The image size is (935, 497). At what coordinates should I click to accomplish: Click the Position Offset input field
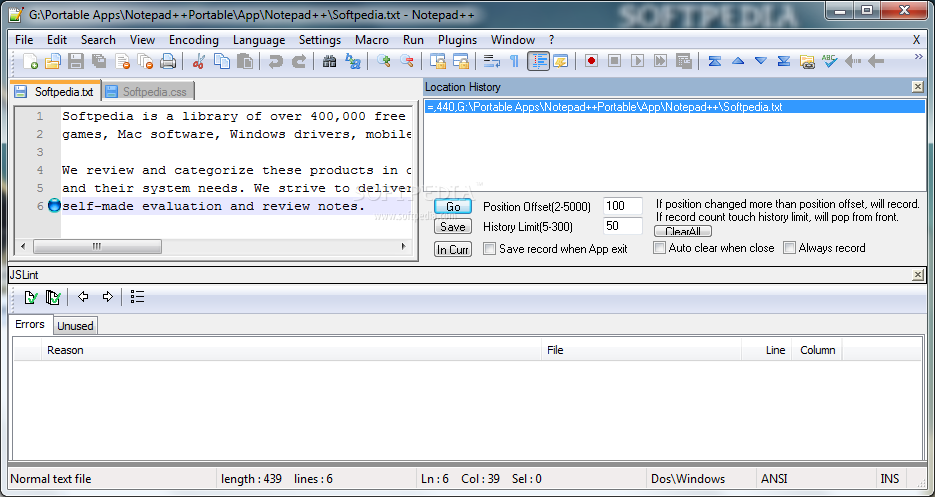(623, 206)
